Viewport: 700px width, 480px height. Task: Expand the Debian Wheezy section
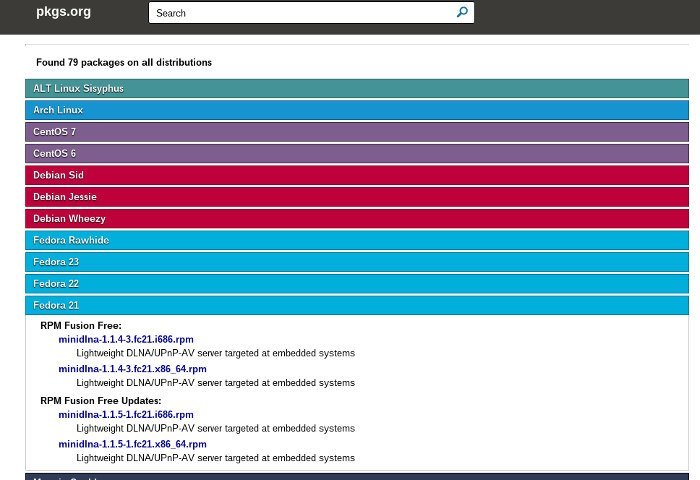coord(357,219)
